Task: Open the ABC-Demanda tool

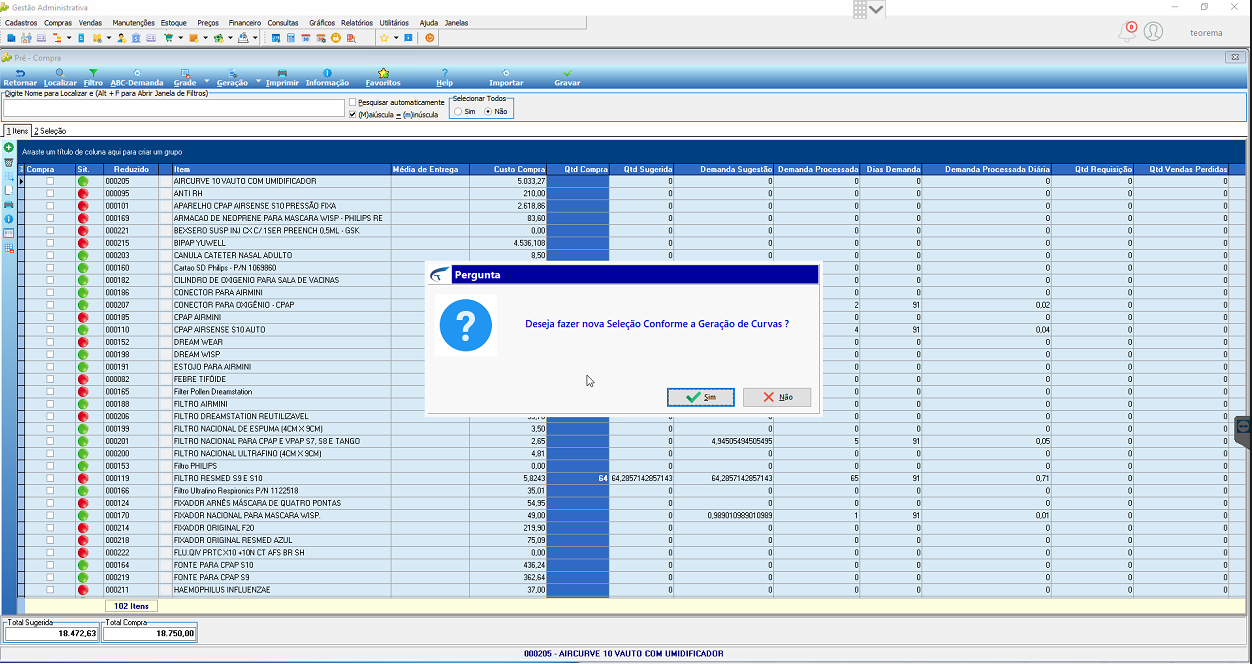Action: pyautogui.click(x=136, y=73)
